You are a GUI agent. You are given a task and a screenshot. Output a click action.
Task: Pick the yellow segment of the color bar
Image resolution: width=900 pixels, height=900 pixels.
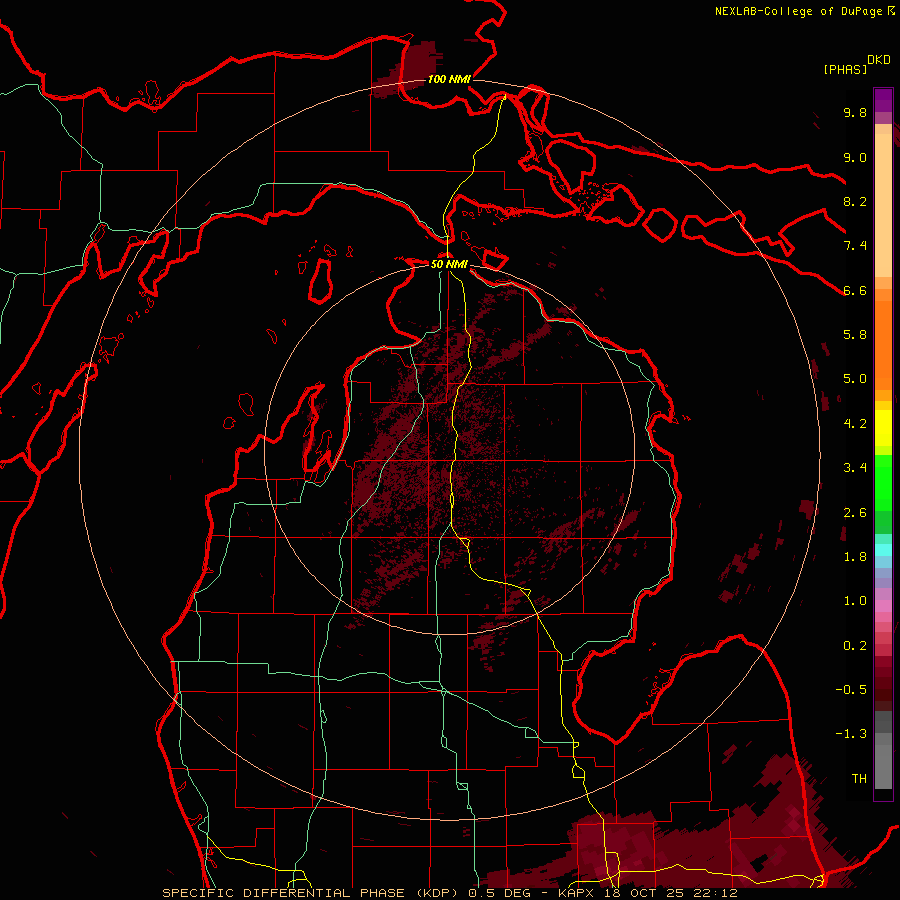(x=883, y=428)
